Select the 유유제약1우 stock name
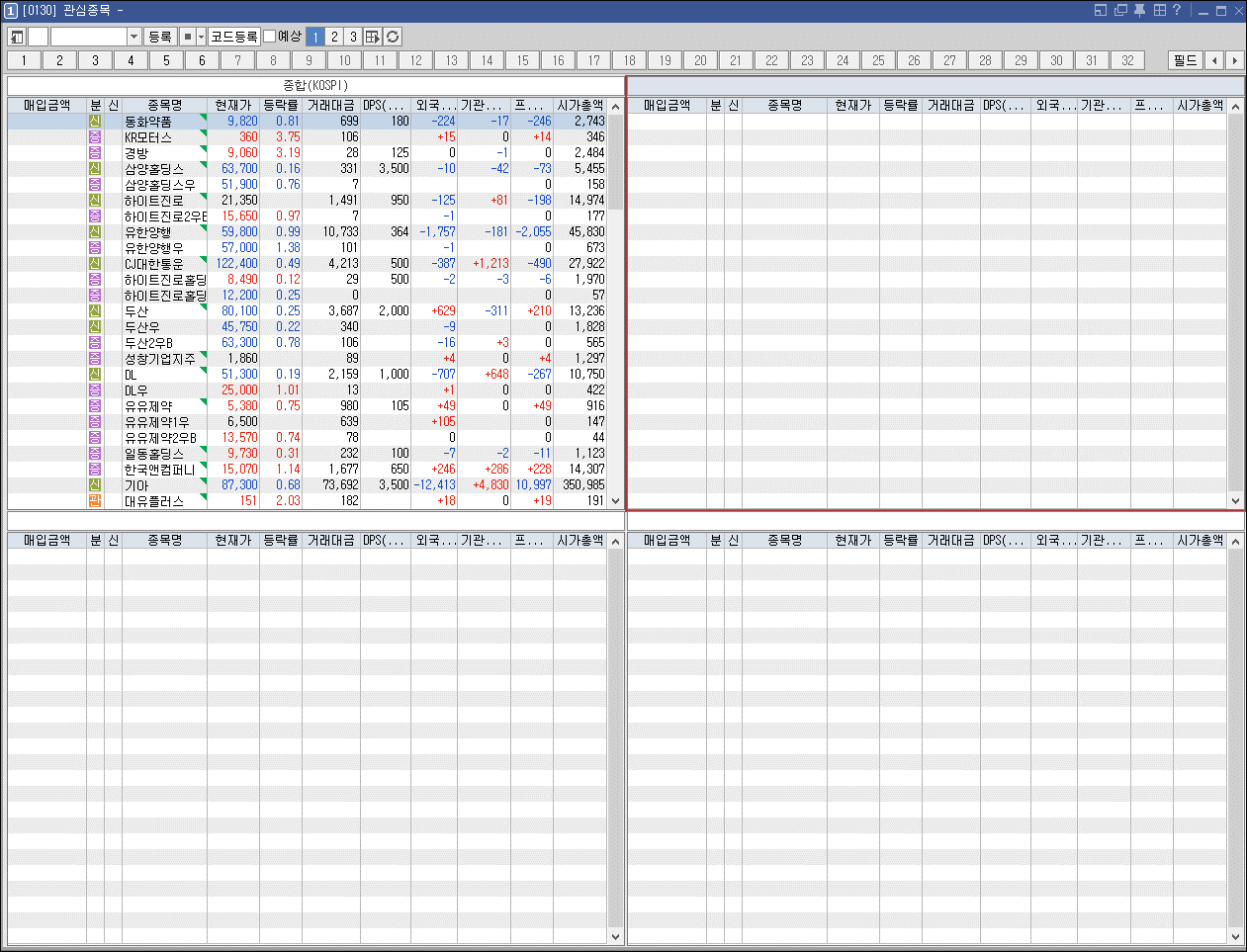 156,421
